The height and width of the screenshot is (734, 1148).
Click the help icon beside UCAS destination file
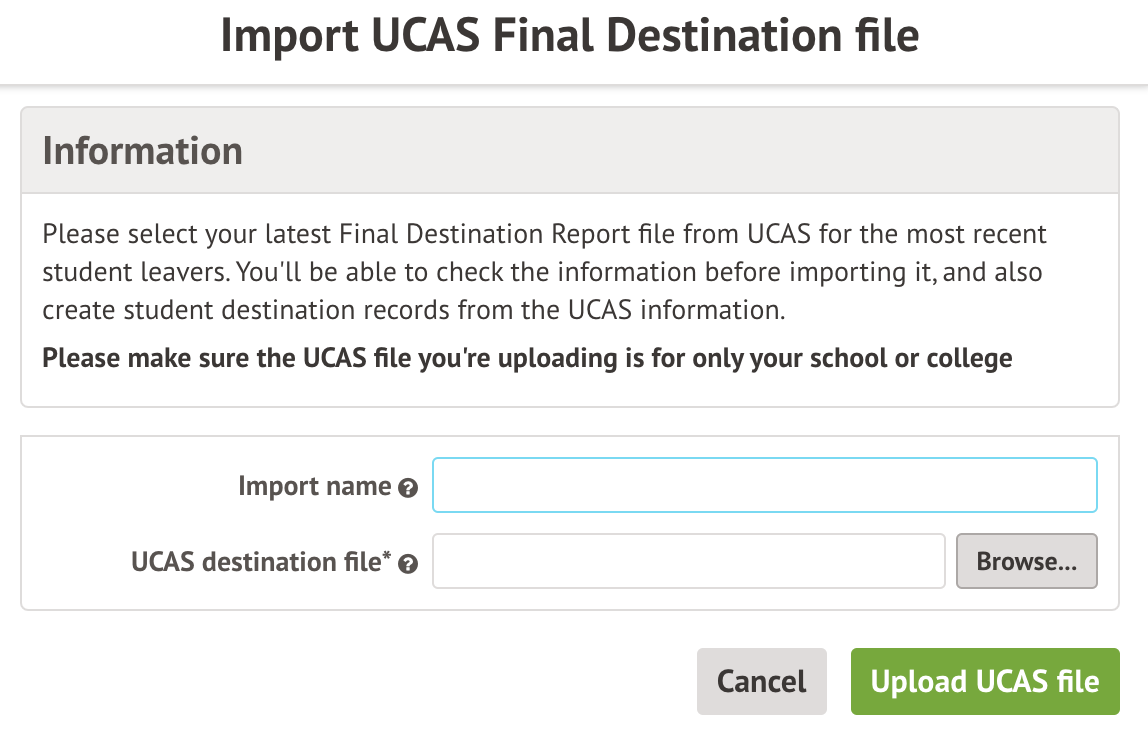(x=407, y=564)
